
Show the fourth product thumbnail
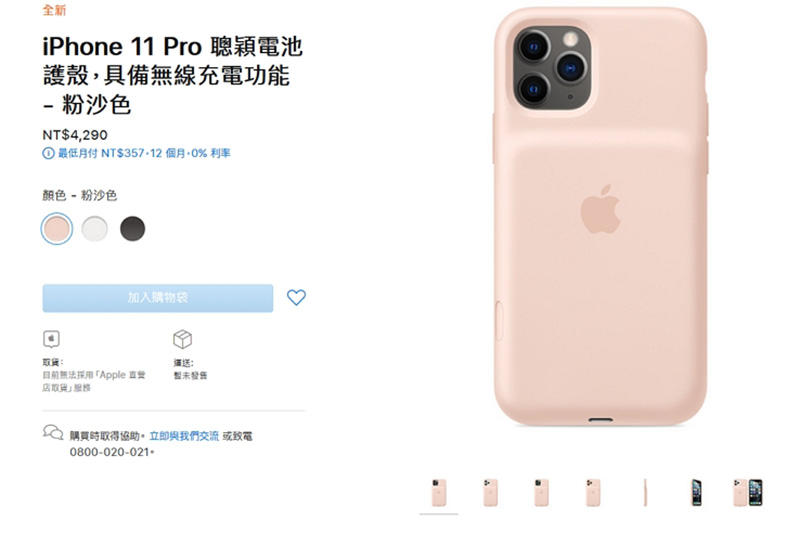[593, 493]
